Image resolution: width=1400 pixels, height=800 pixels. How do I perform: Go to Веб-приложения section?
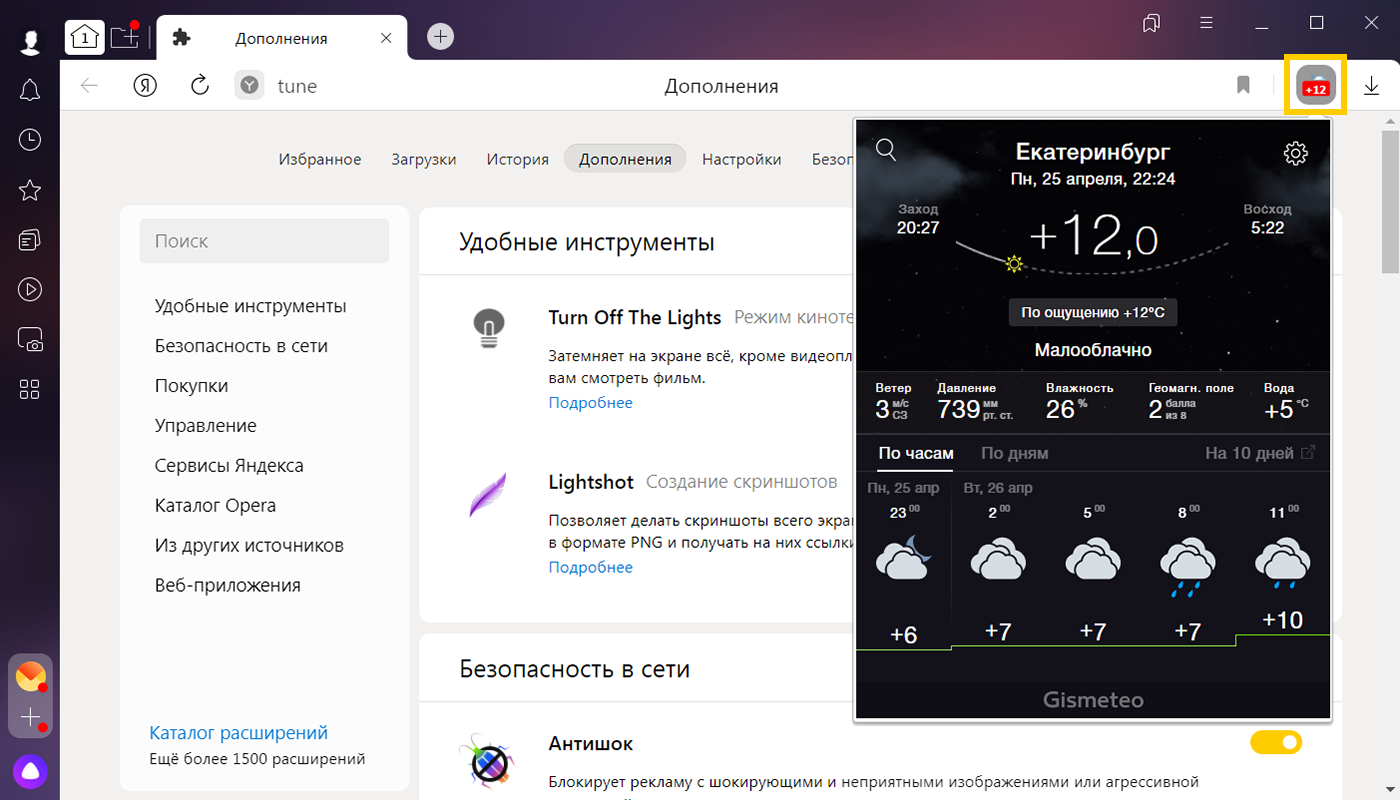pos(227,586)
